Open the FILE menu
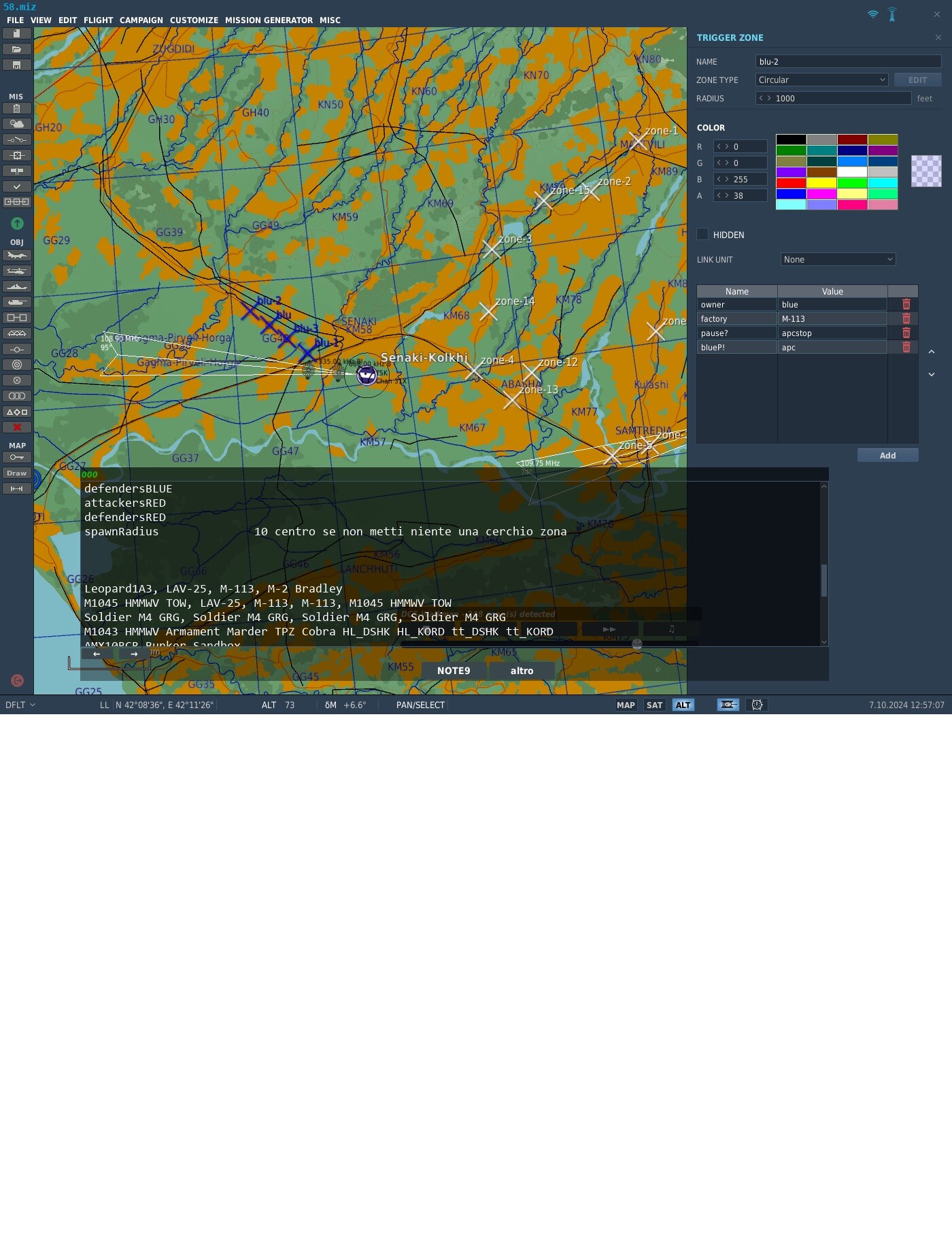952x1238 pixels. point(15,20)
